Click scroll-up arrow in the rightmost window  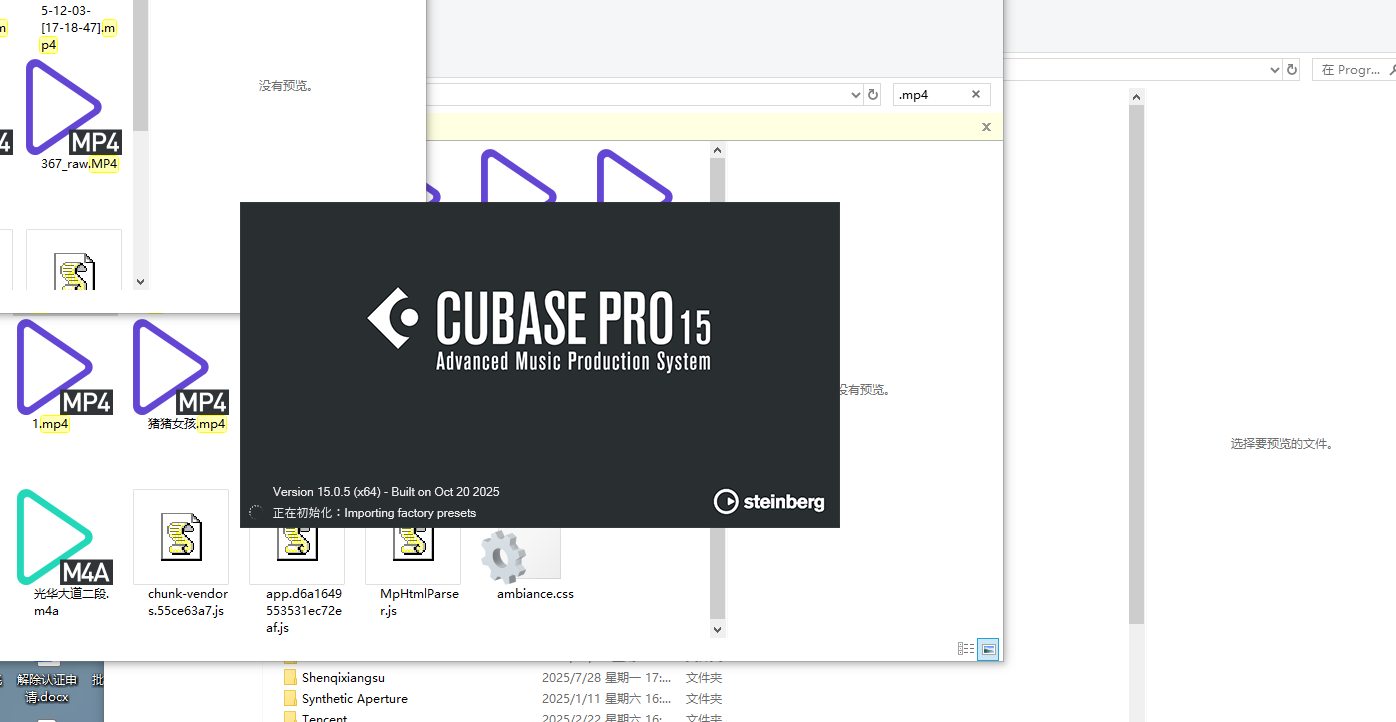pyautogui.click(x=1136, y=97)
